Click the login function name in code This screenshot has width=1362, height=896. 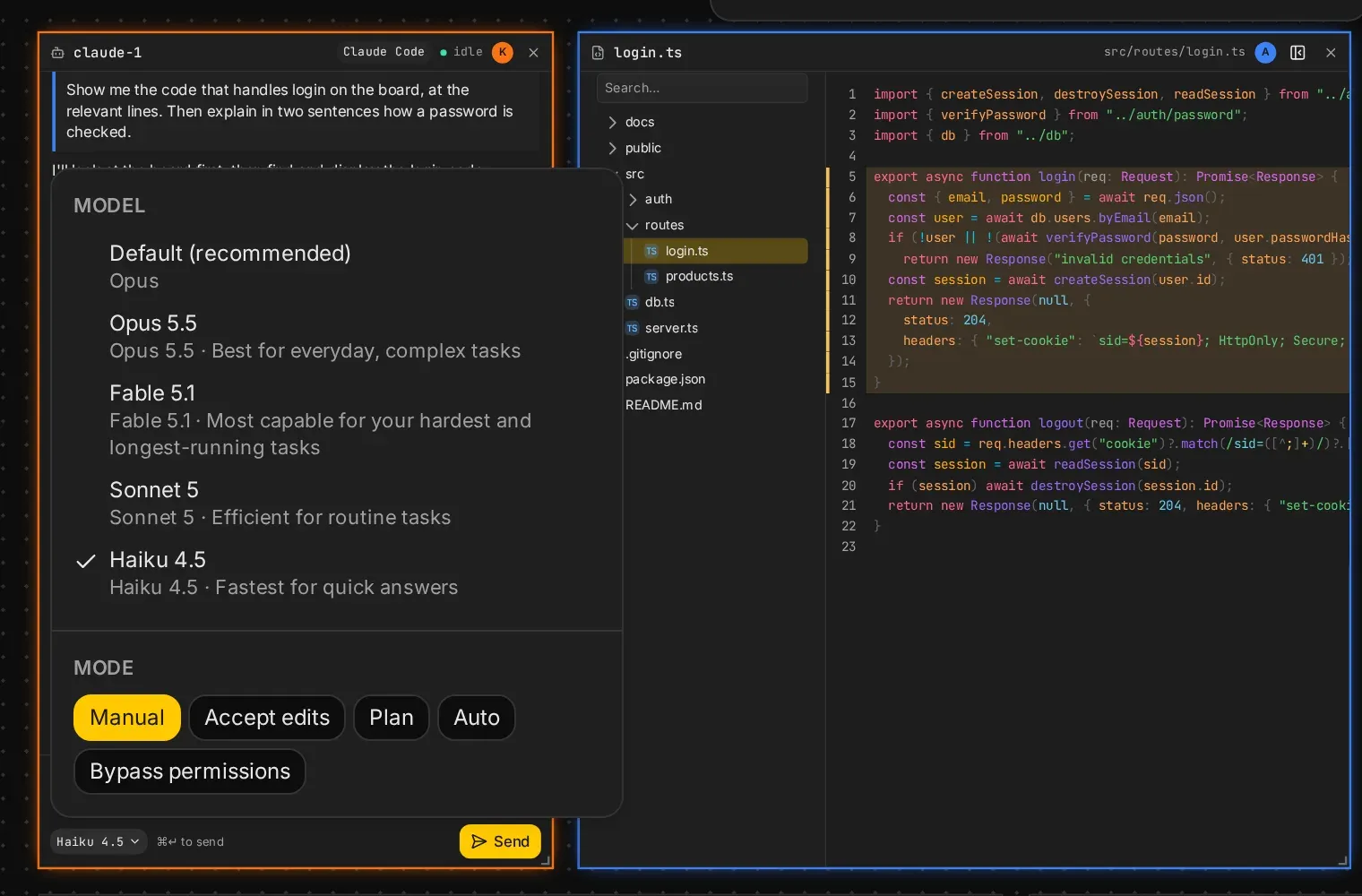[1057, 177]
